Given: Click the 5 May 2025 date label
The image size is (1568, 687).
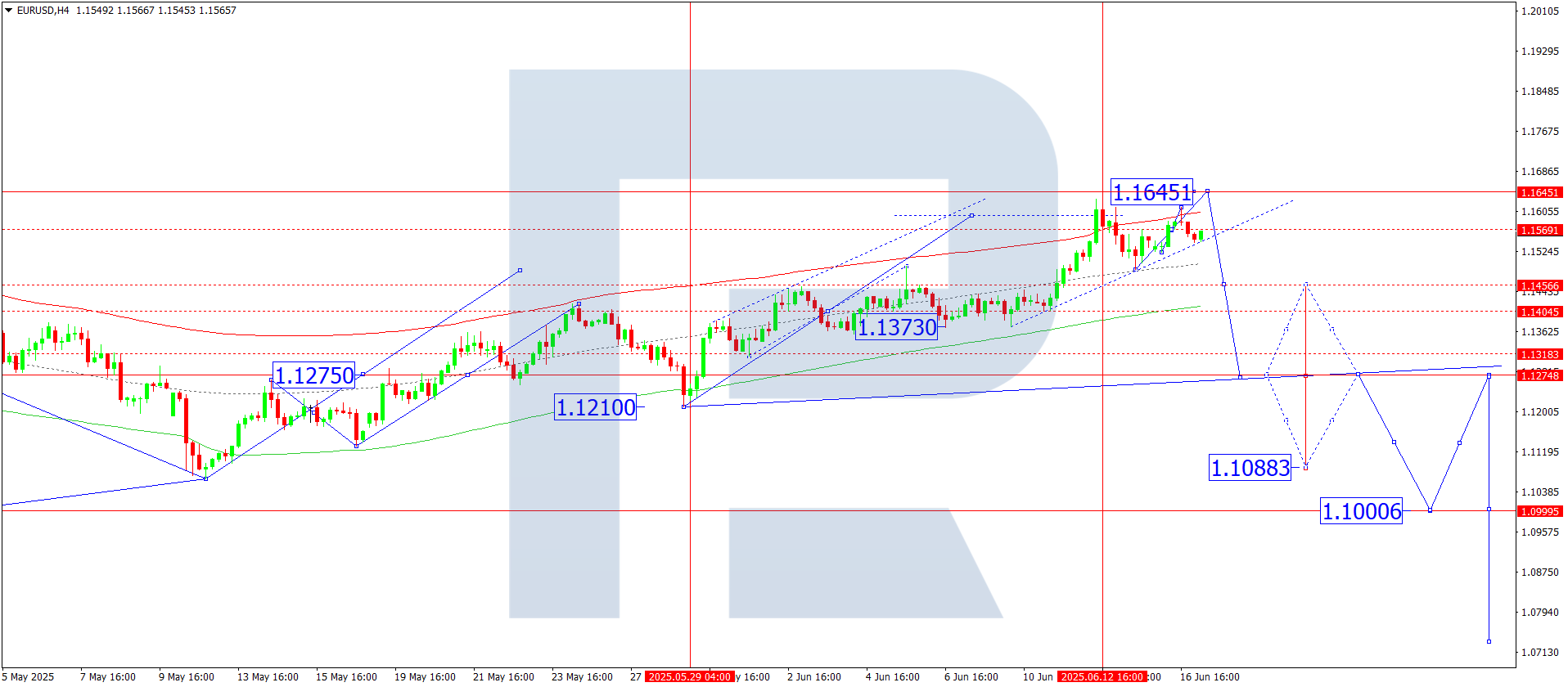Looking at the screenshot, I should [29, 676].
